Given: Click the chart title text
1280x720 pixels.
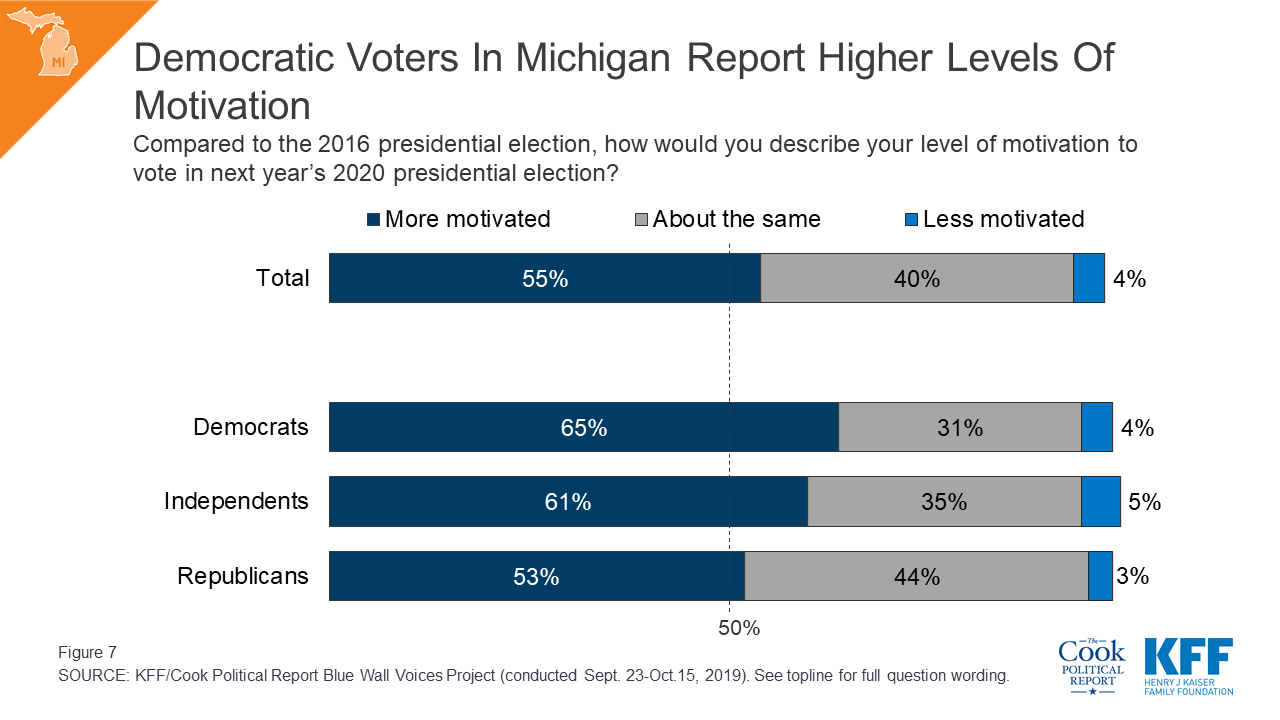Looking at the screenshot, I should point(623,80).
